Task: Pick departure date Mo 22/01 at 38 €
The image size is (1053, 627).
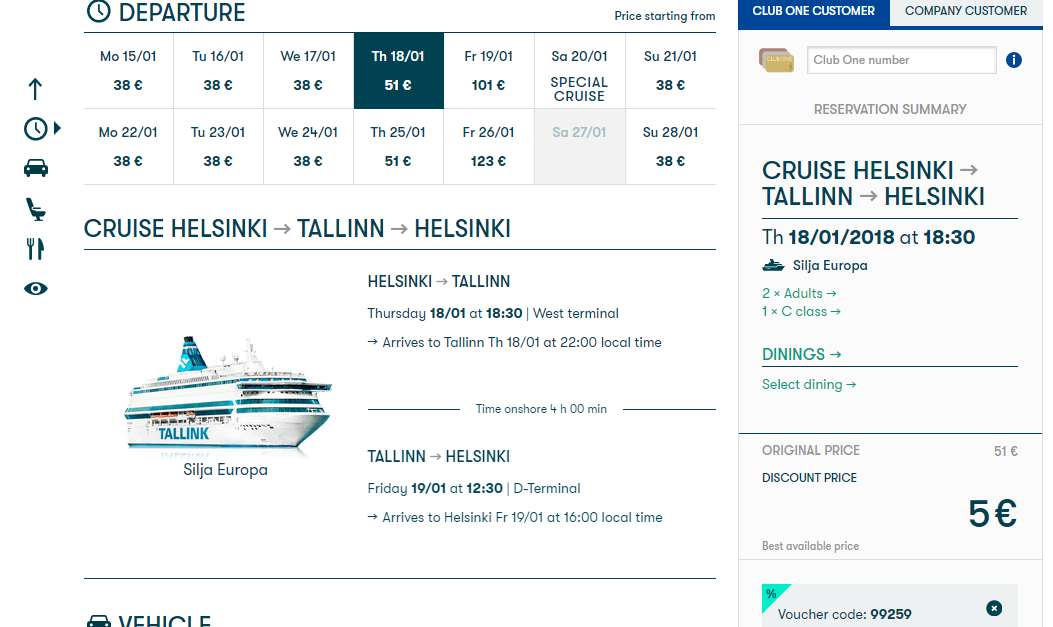Action: click(x=128, y=146)
